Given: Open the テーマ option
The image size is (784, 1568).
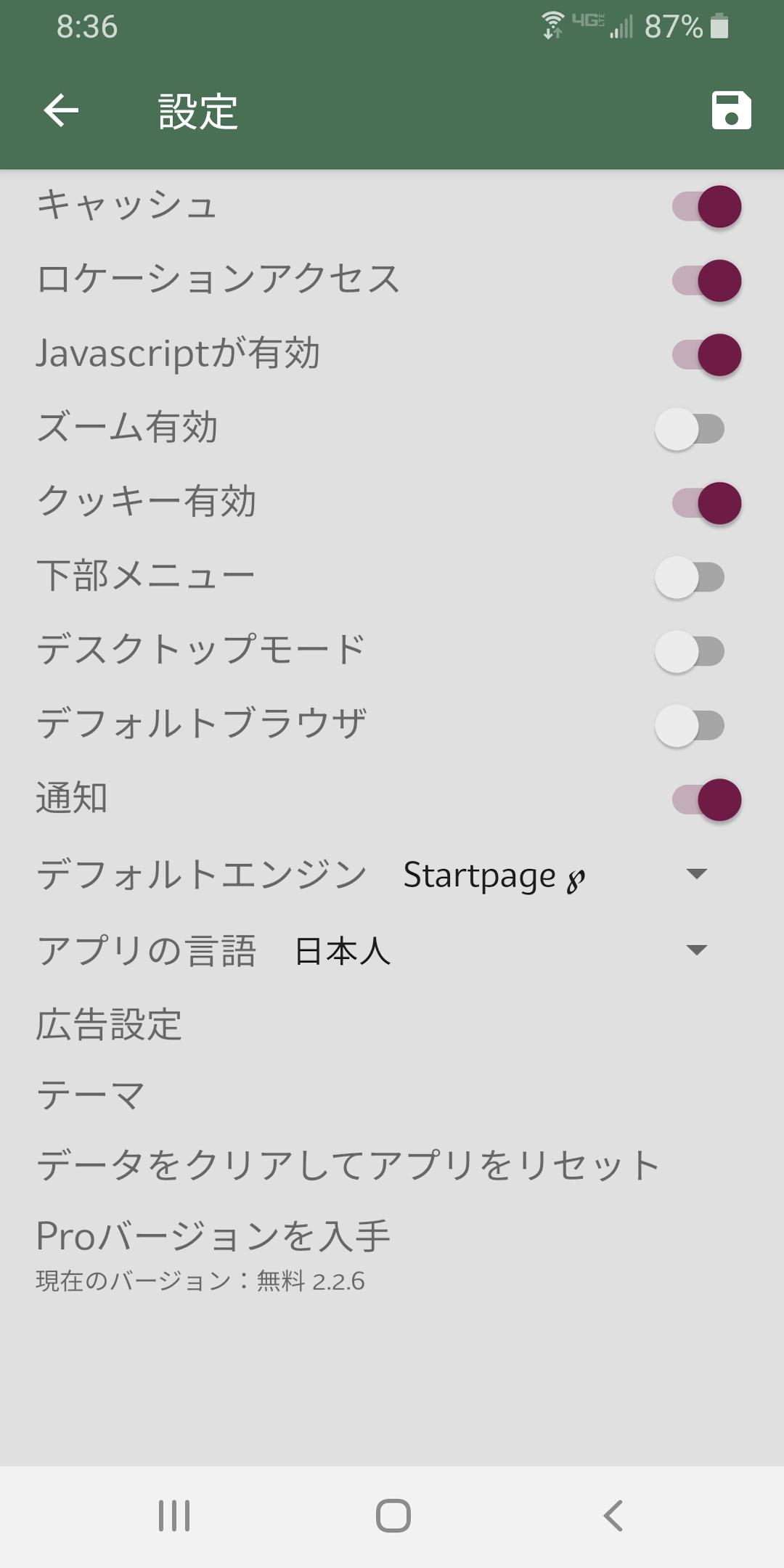Looking at the screenshot, I should point(91,1095).
